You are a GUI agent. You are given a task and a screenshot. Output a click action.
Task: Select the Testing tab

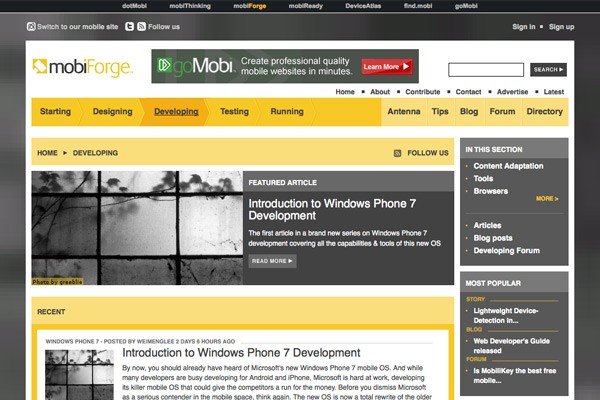coord(234,111)
